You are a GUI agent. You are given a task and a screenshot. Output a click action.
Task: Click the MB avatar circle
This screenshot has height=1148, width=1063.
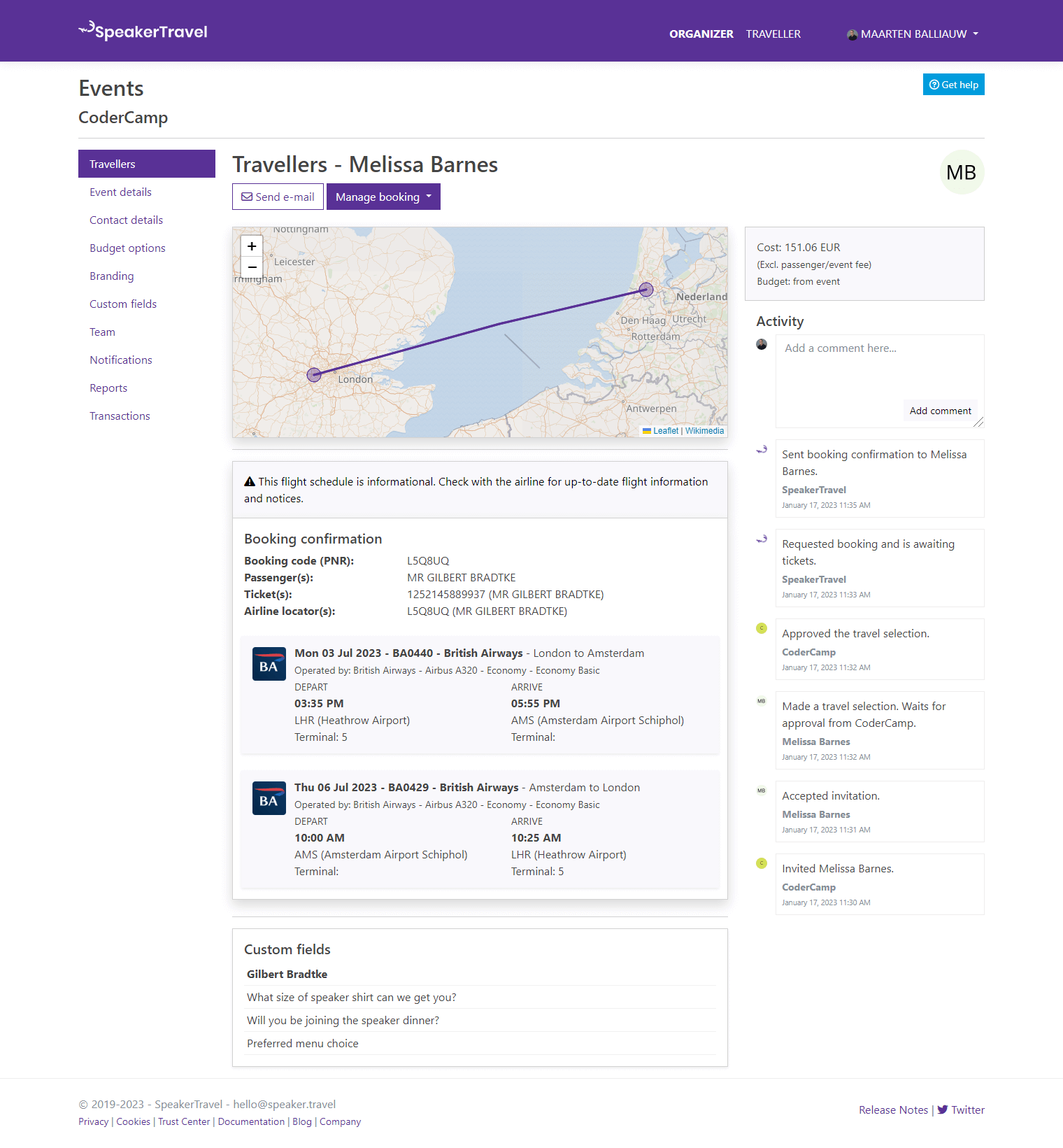pyautogui.click(x=962, y=172)
